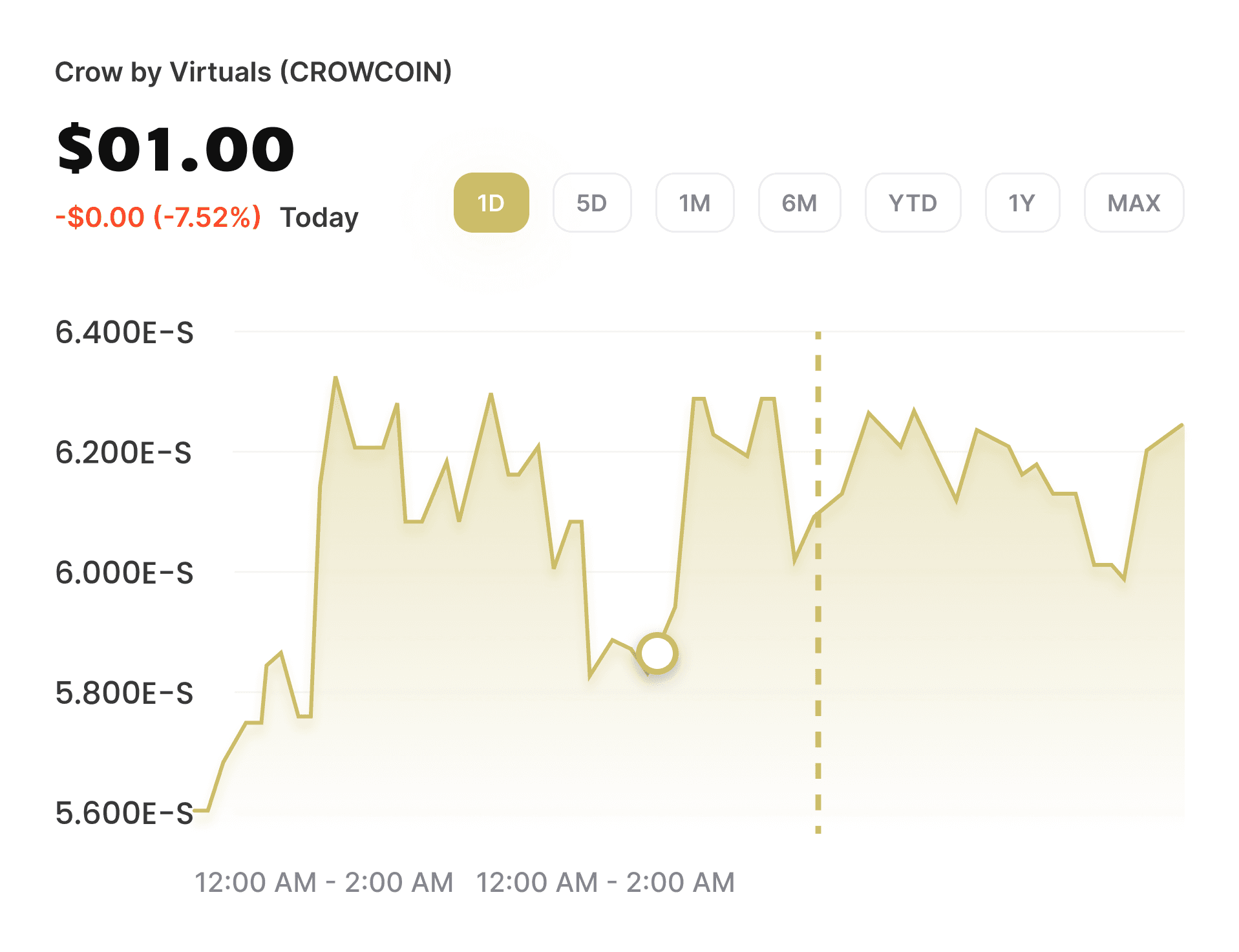
Task: Display the 1Y price chart
Action: pyautogui.click(x=1022, y=203)
